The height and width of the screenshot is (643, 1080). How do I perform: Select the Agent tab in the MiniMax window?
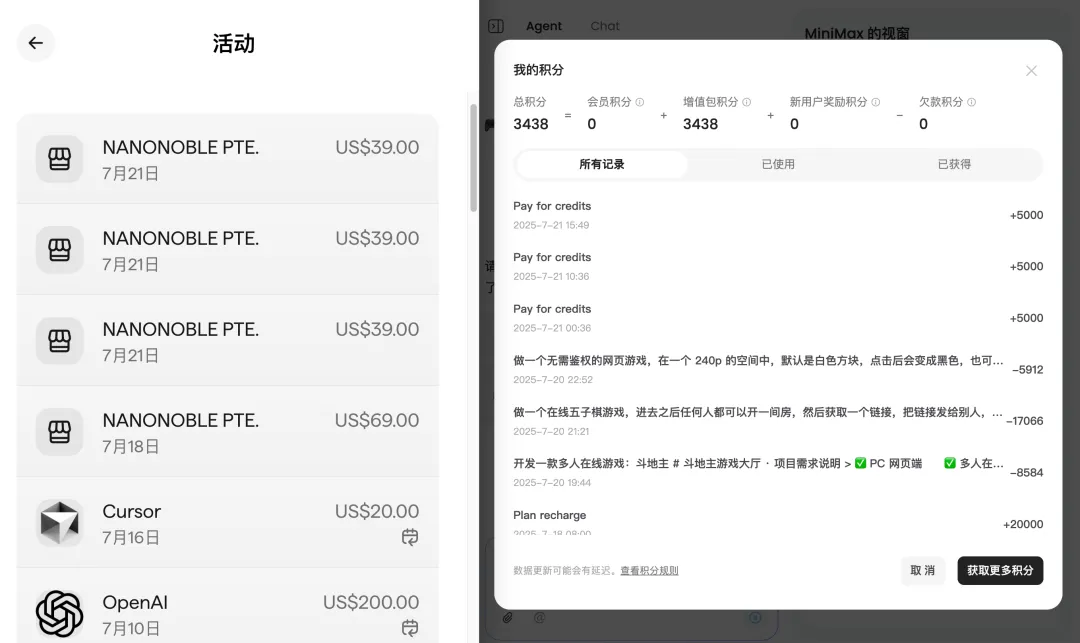tap(543, 26)
